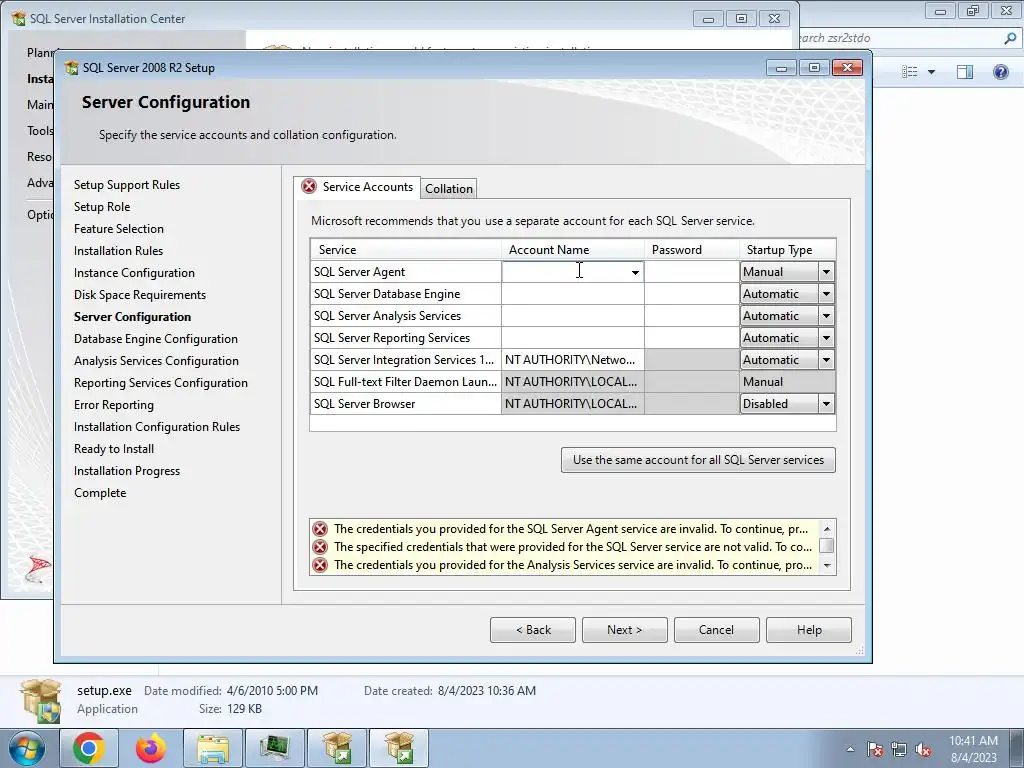Open setup Help button
The width and height of the screenshot is (1024, 768).
(x=808, y=630)
